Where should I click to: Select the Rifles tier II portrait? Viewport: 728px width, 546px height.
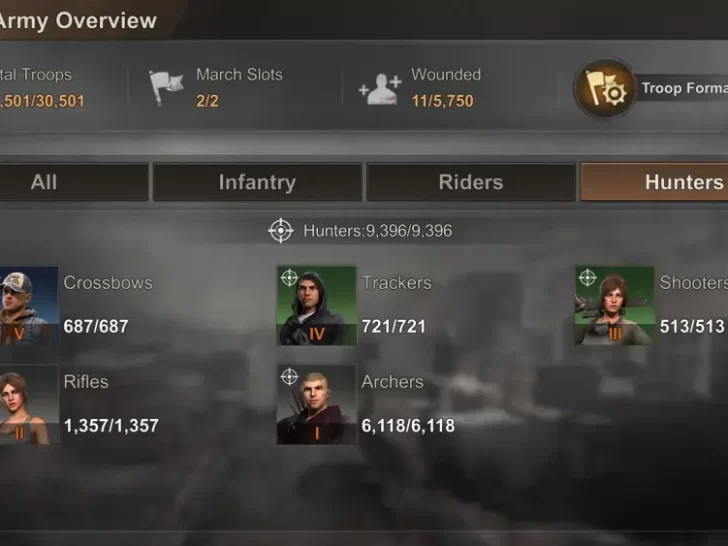pos(29,405)
